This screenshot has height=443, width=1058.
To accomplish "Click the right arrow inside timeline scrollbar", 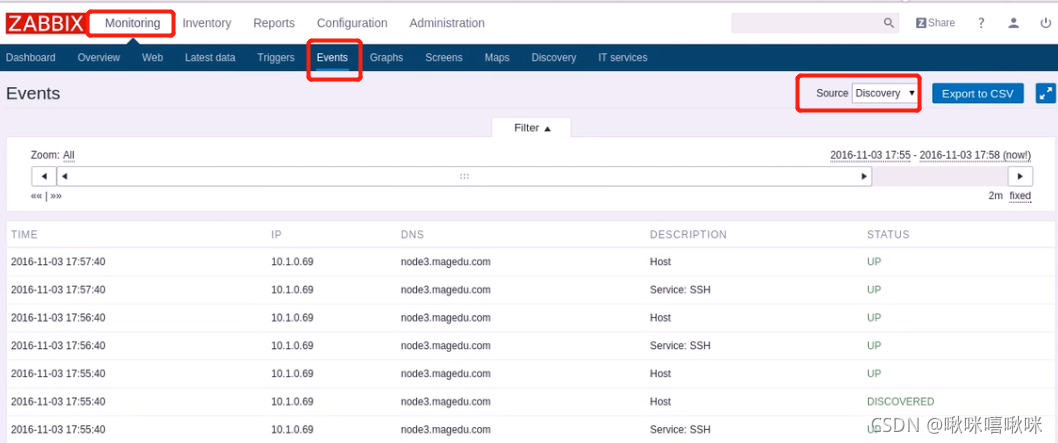I will click(x=864, y=177).
